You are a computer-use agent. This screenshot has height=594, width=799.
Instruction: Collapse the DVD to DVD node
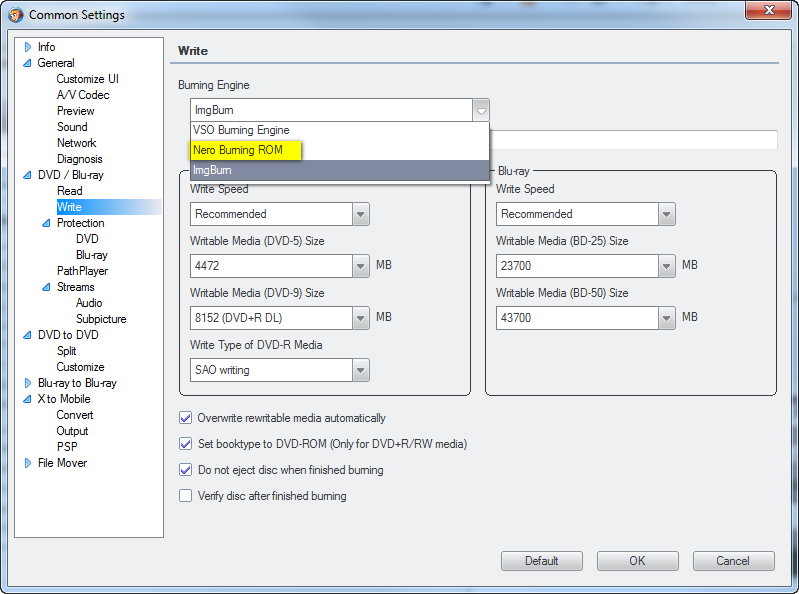[x=28, y=335]
